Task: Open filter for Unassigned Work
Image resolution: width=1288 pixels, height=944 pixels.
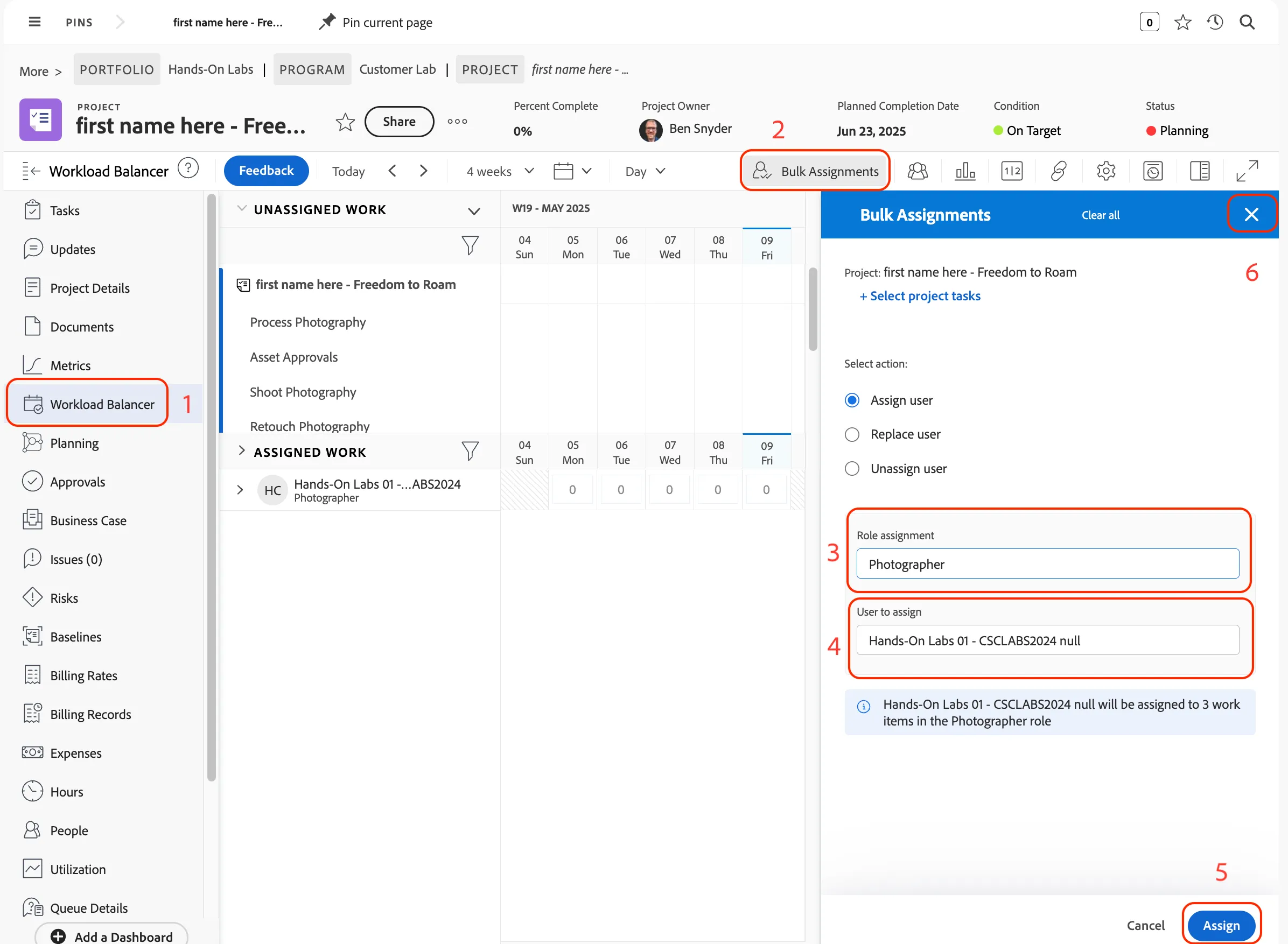Action: point(470,246)
